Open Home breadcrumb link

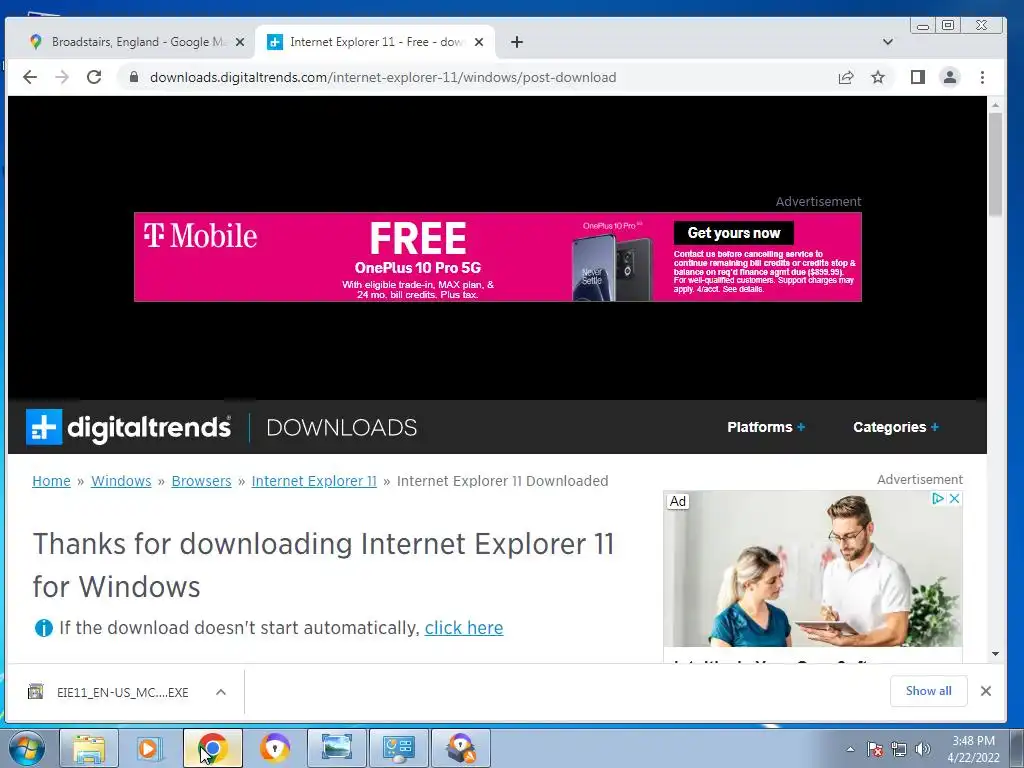(x=51, y=481)
